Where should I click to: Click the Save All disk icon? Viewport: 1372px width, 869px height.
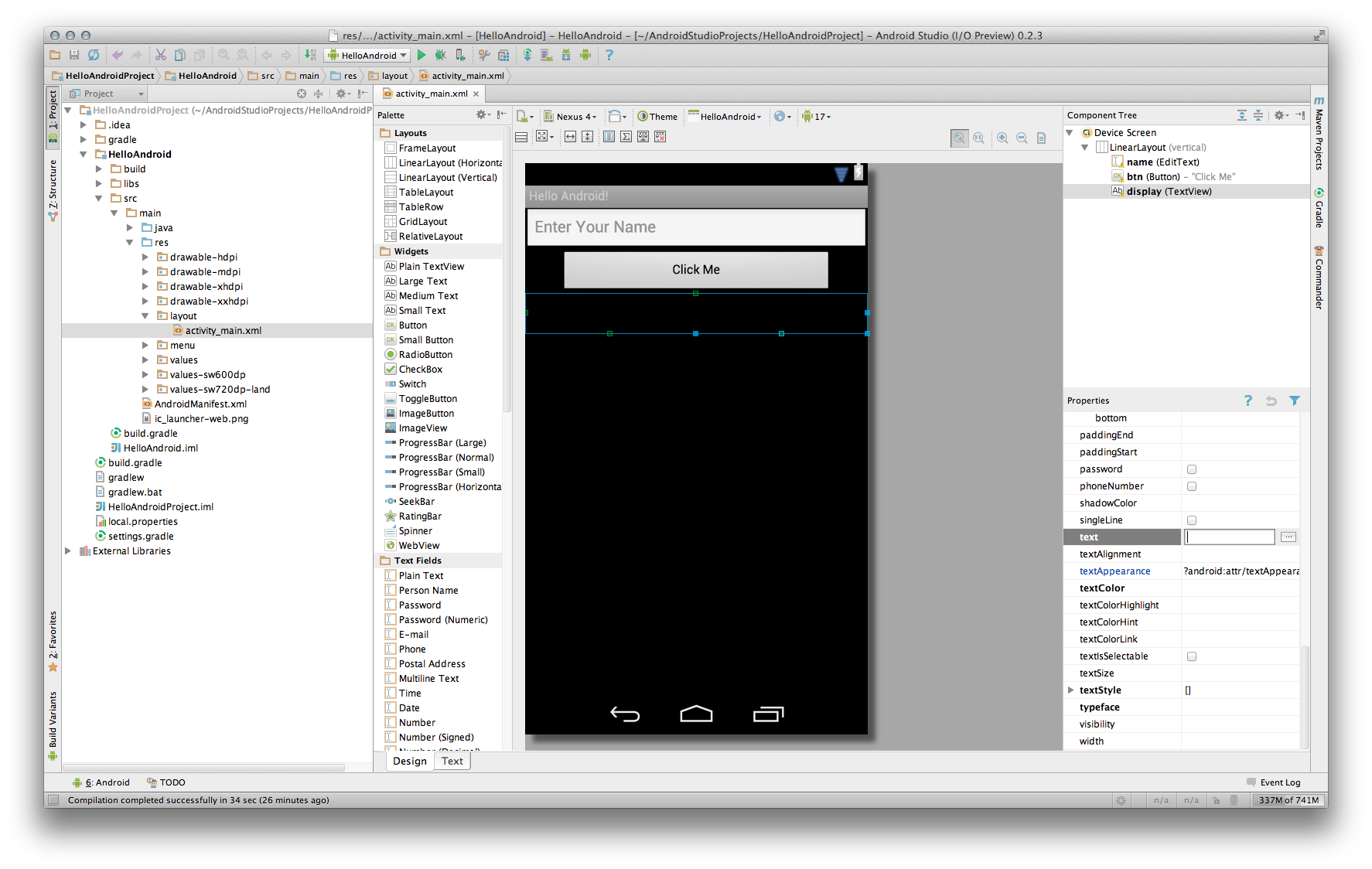click(74, 55)
